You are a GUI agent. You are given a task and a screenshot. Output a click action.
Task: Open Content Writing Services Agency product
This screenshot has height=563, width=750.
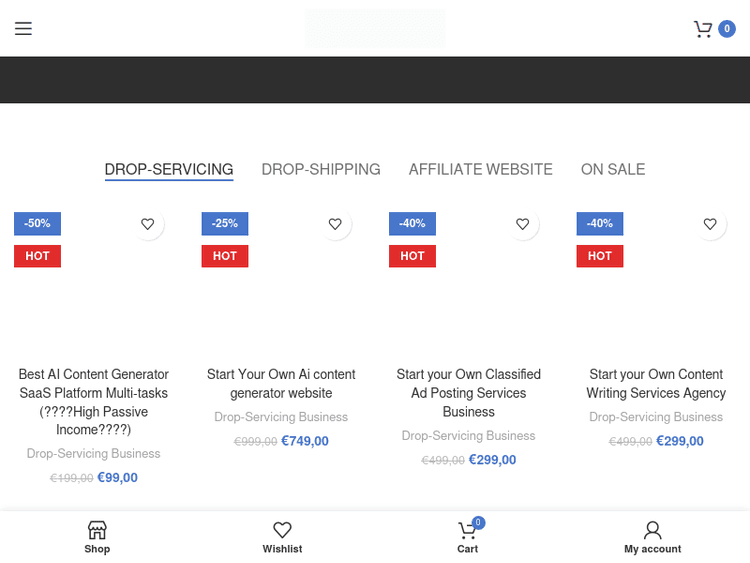pos(656,383)
